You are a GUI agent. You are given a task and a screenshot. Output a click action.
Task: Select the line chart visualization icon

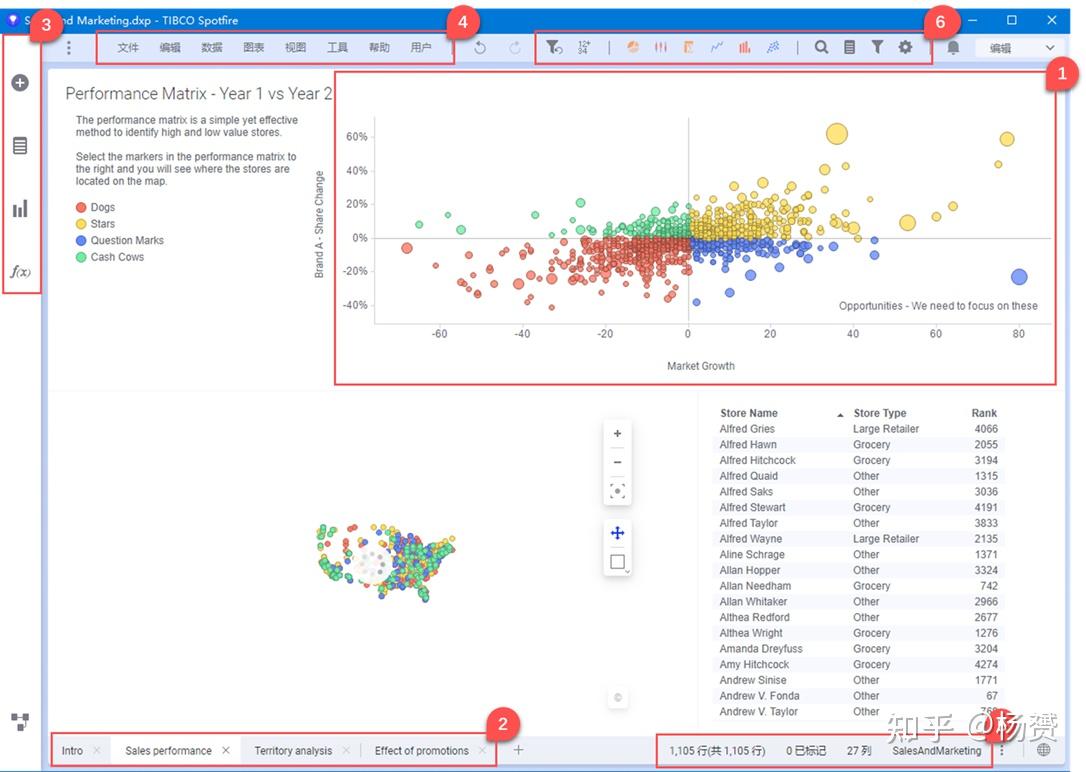pos(716,46)
